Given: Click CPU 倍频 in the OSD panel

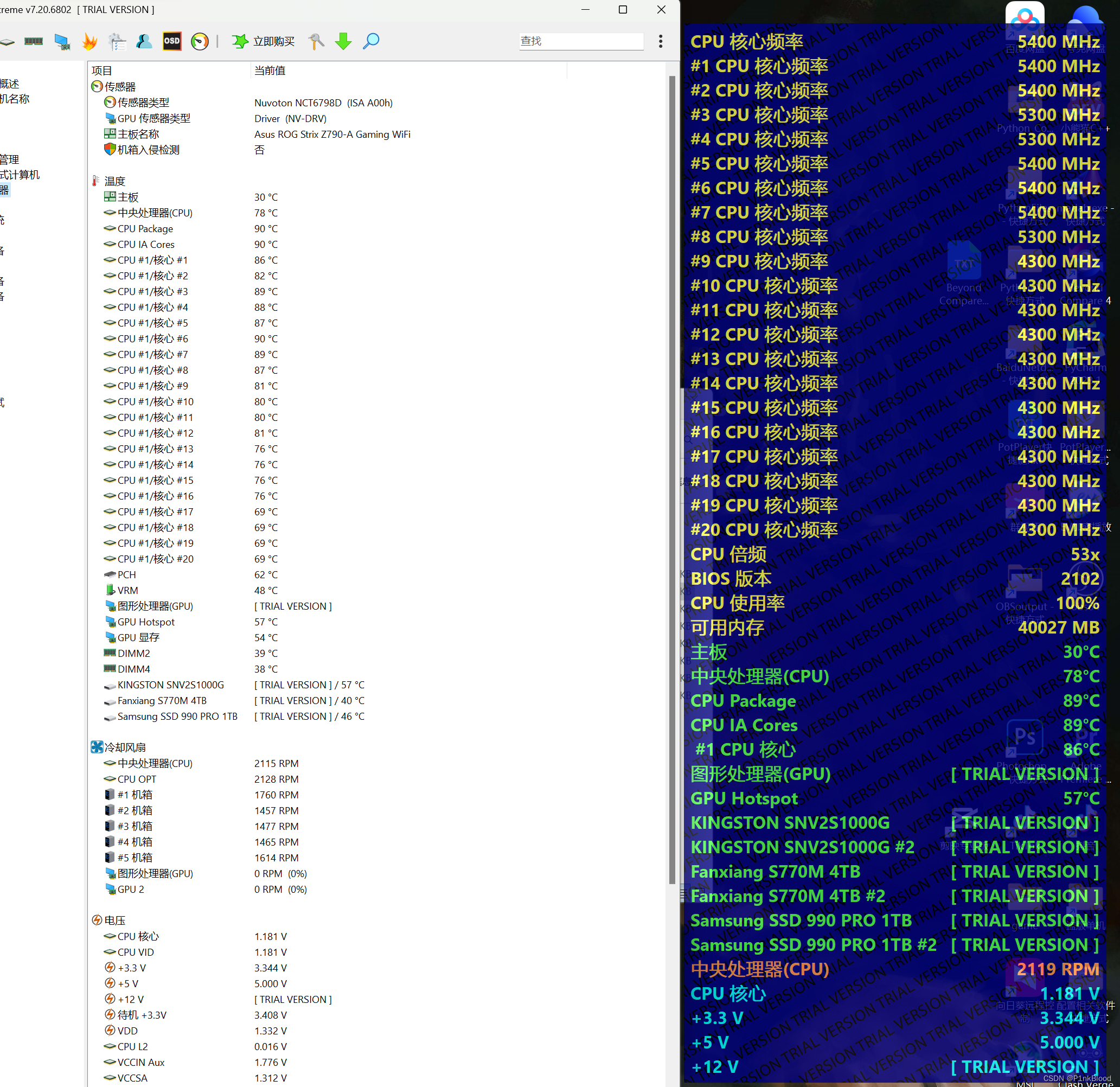Looking at the screenshot, I should coord(728,554).
